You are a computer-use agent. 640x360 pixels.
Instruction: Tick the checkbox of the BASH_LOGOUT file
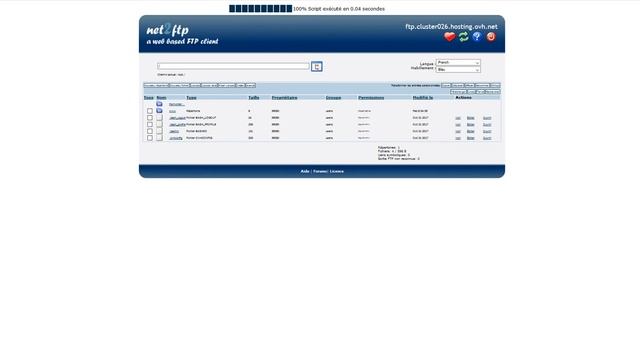pos(150,118)
